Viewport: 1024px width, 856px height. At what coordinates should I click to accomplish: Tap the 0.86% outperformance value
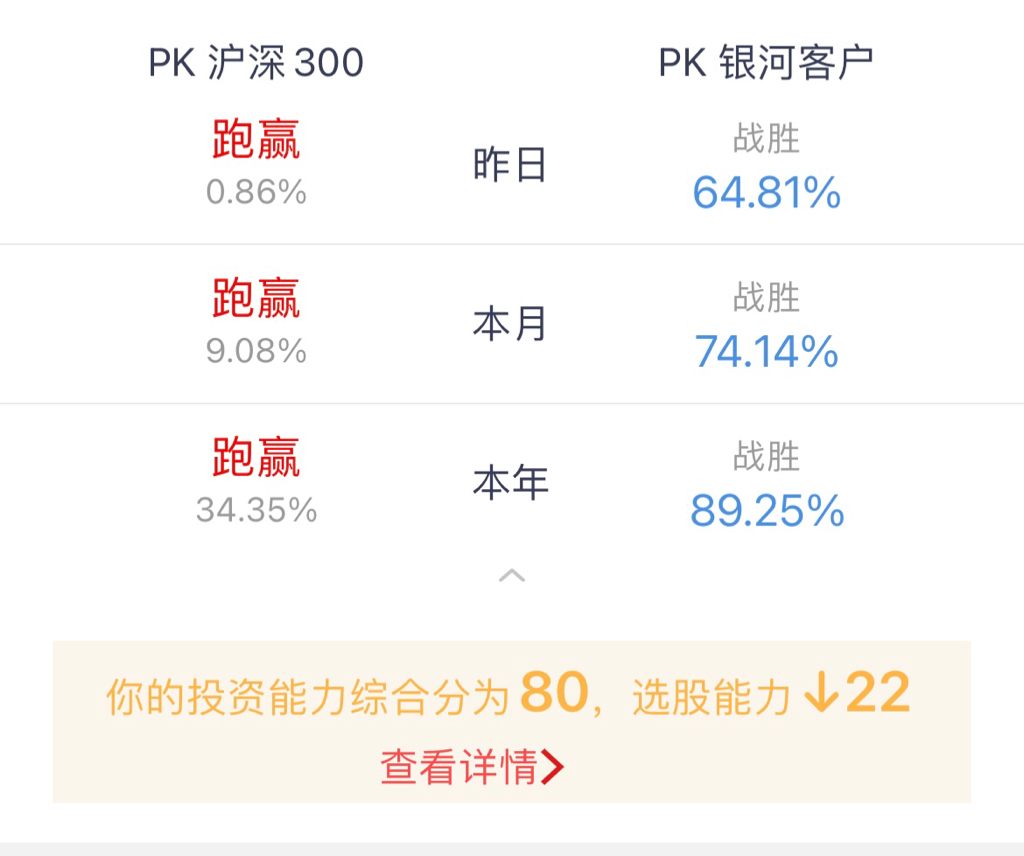256,192
